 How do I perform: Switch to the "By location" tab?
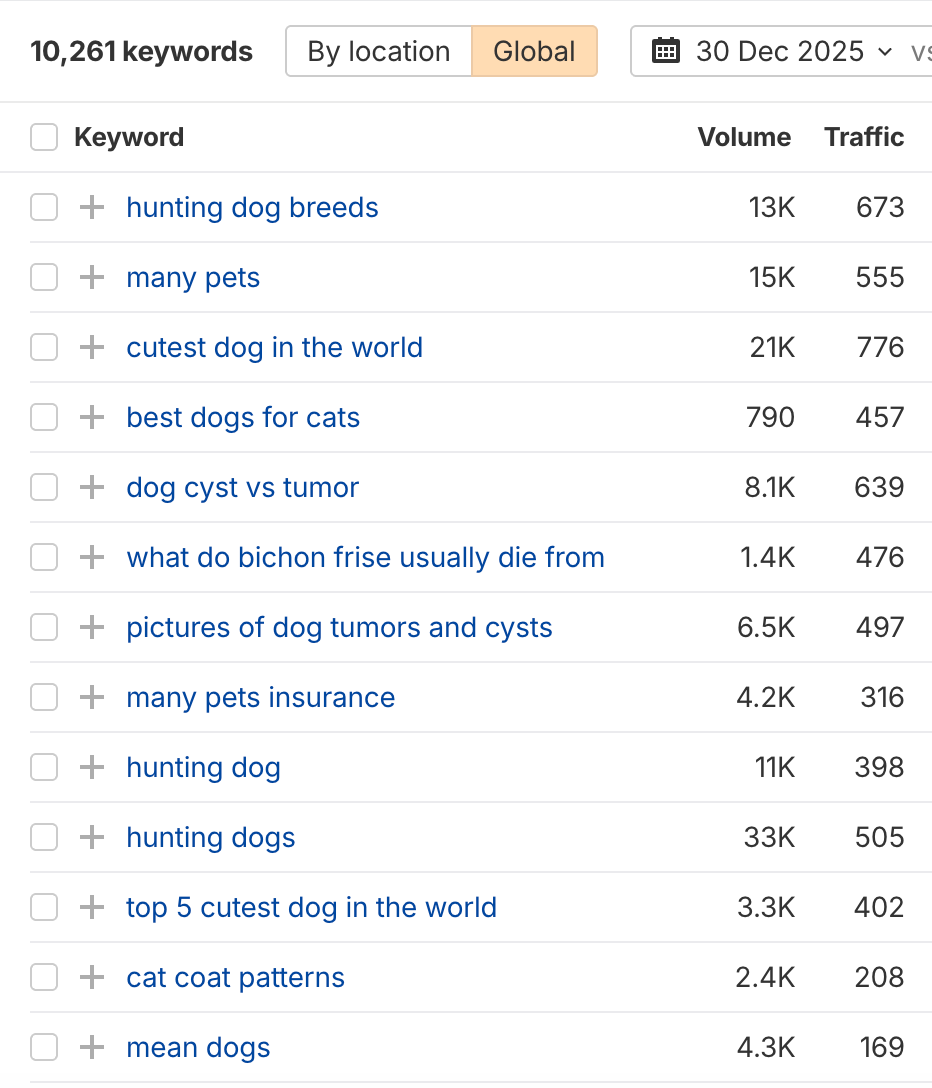pos(378,51)
